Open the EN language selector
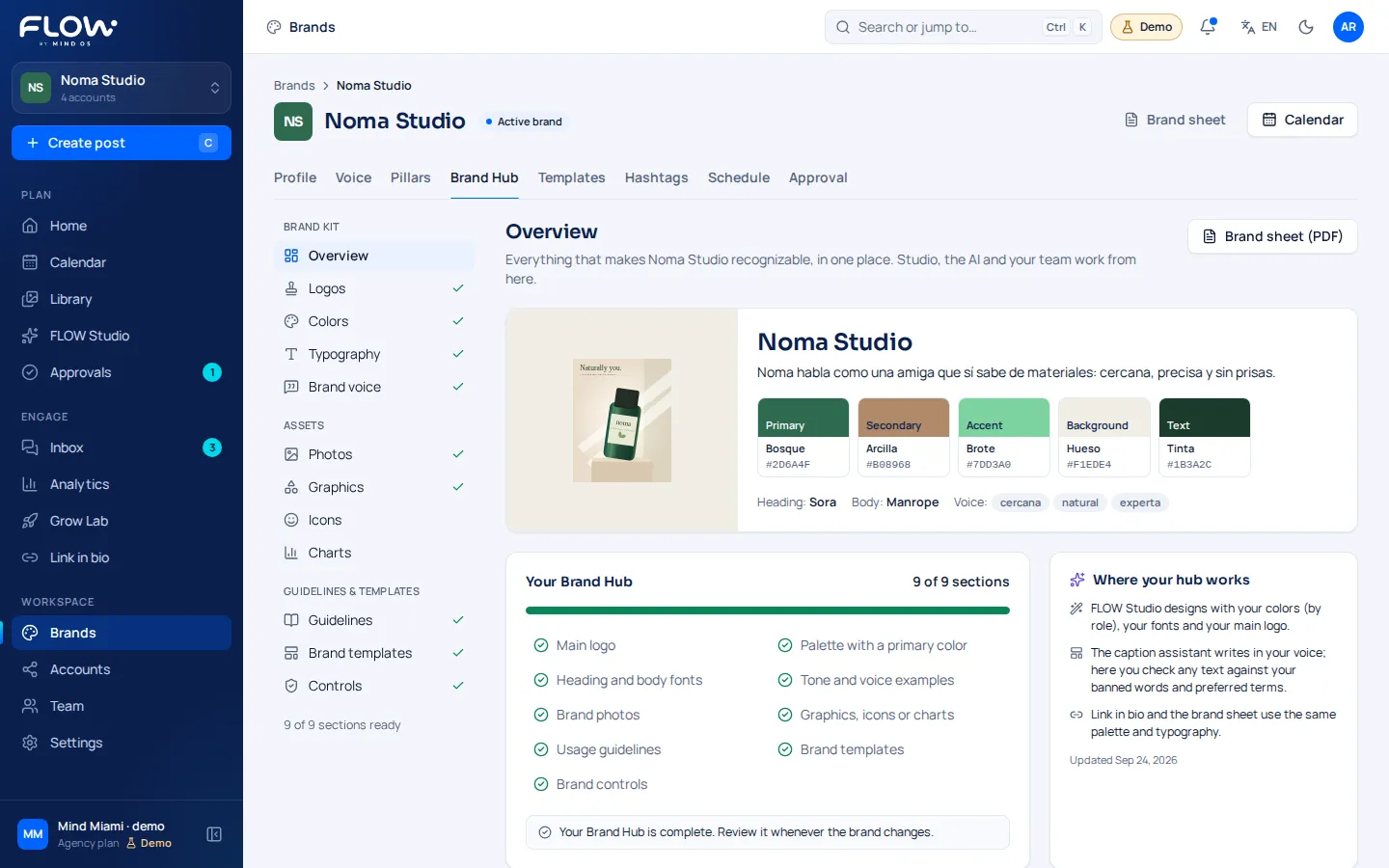The height and width of the screenshot is (868, 1389). pyautogui.click(x=1259, y=27)
